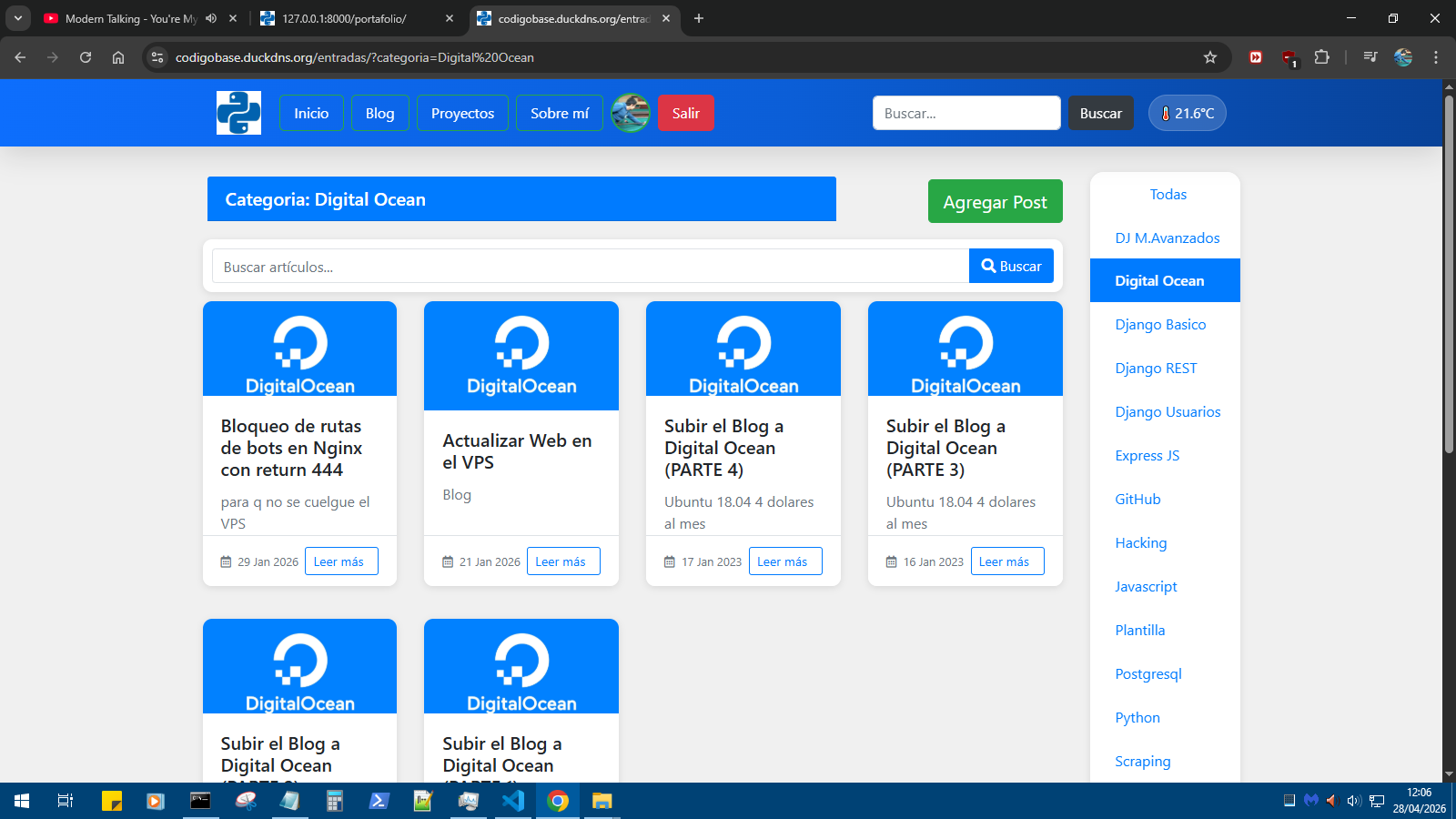Viewport: 1456px width, 819px height.
Task: Open Calculator from the taskbar
Action: click(x=335, y=801)
